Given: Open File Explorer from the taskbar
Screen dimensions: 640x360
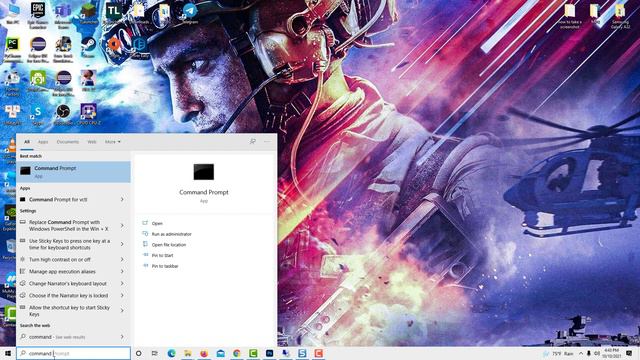Looking at the screenshot, I should [188, 353].
